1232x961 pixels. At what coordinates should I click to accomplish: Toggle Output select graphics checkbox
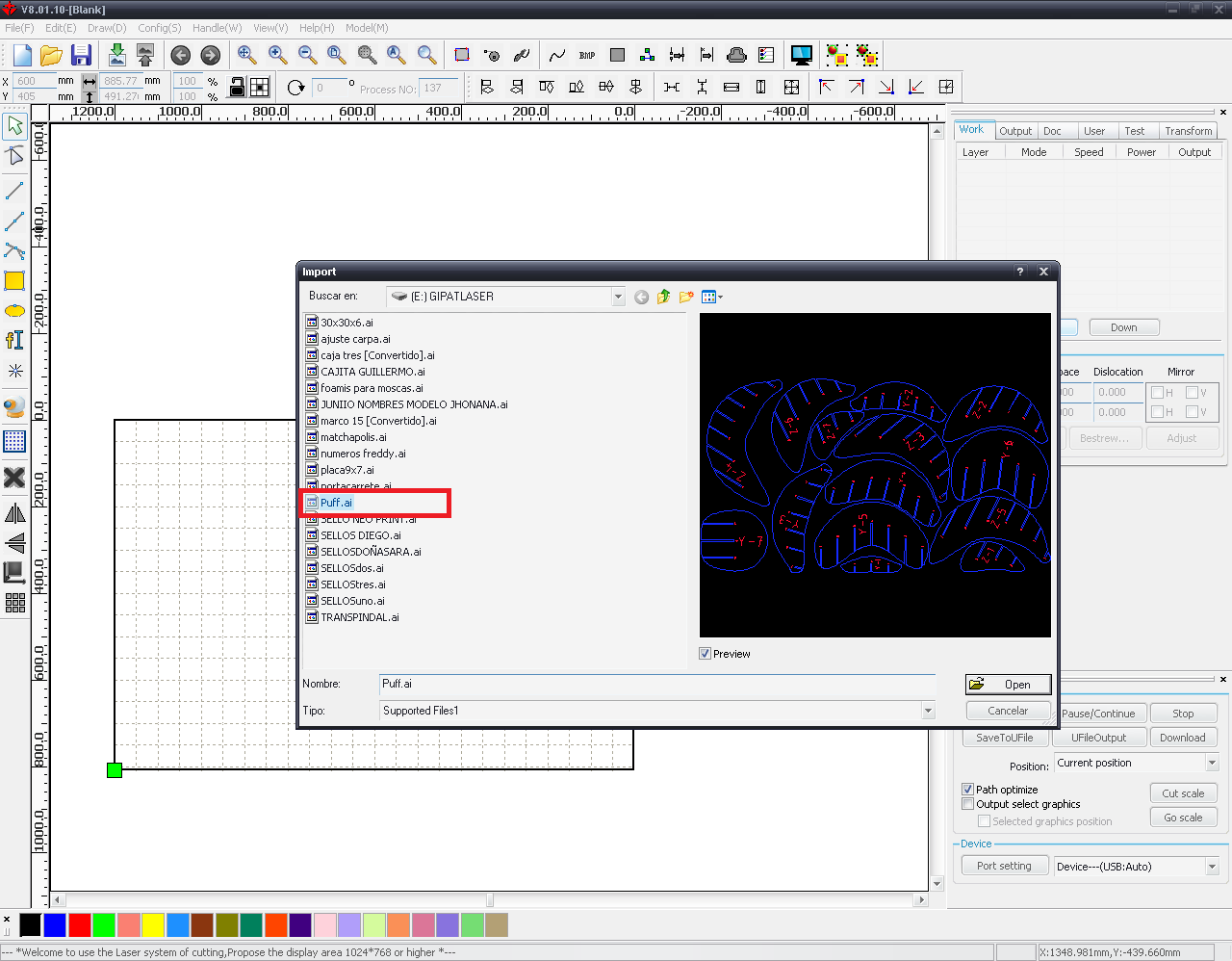point(968,804)
